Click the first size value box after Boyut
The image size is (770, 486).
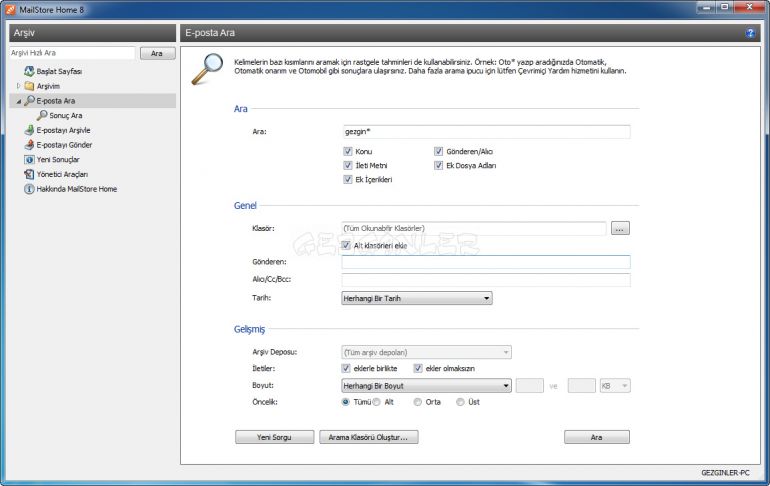tap(530, 386)
